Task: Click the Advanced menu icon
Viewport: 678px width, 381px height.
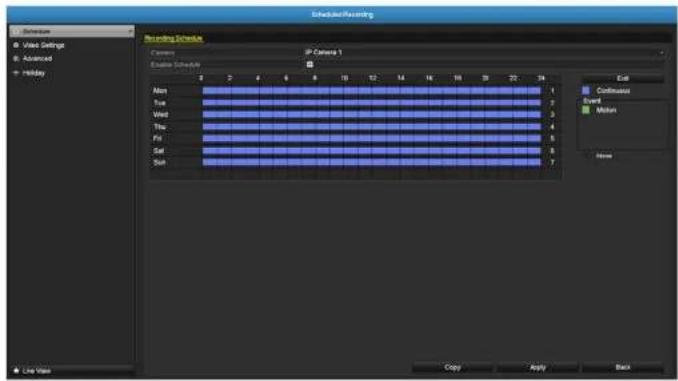Action: coord(16,58)
